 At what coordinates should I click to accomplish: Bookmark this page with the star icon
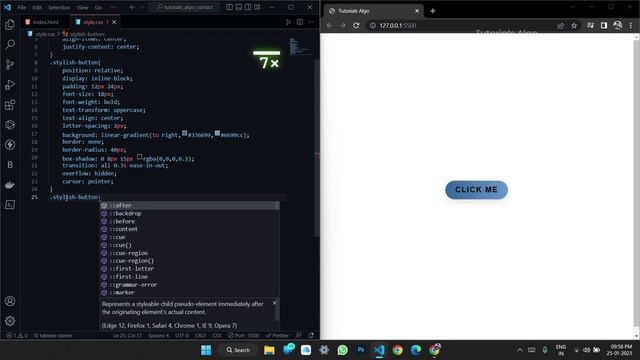(x=574, y=25)
